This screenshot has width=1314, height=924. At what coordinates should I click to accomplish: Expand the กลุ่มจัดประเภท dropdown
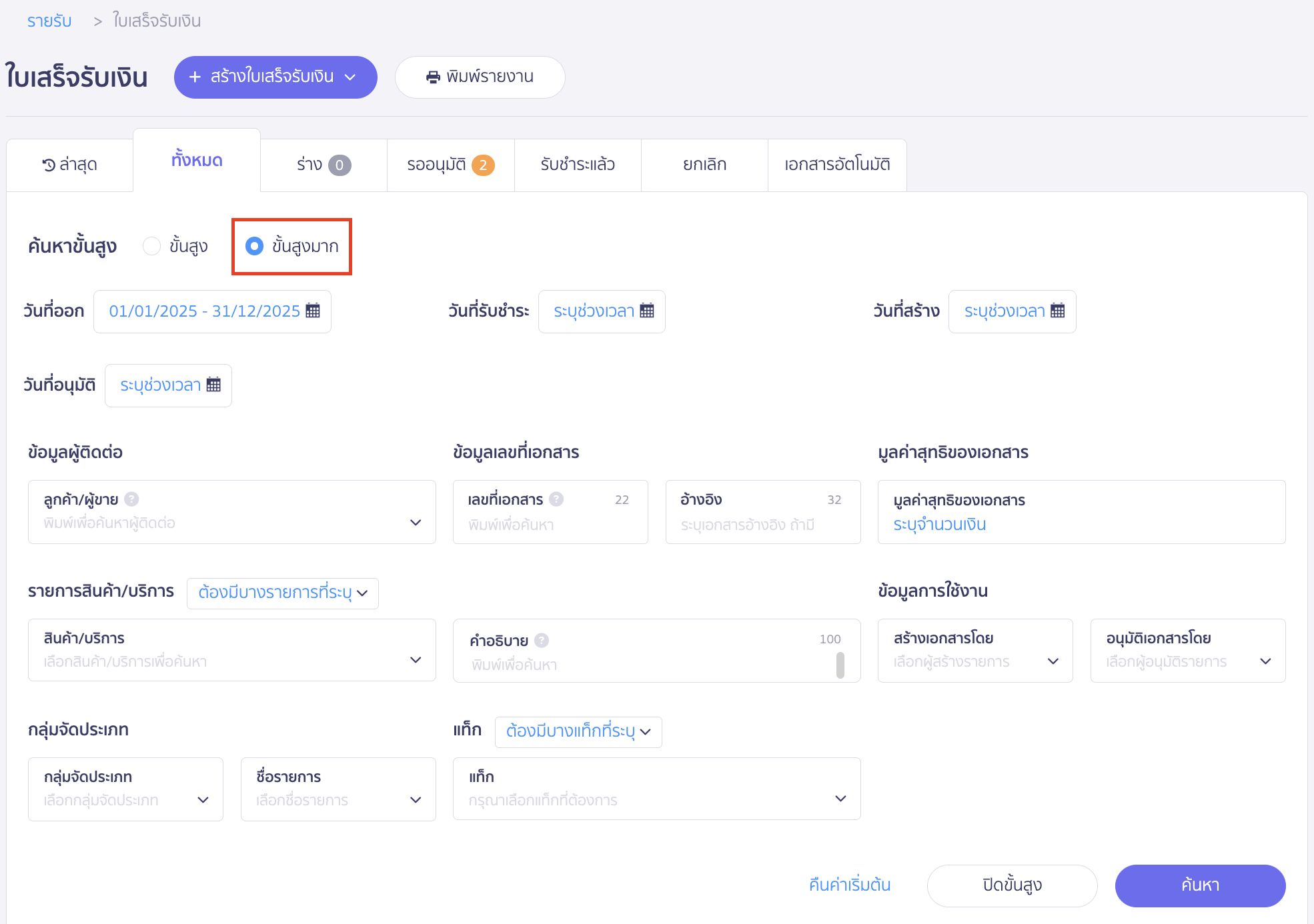(203, 799)
